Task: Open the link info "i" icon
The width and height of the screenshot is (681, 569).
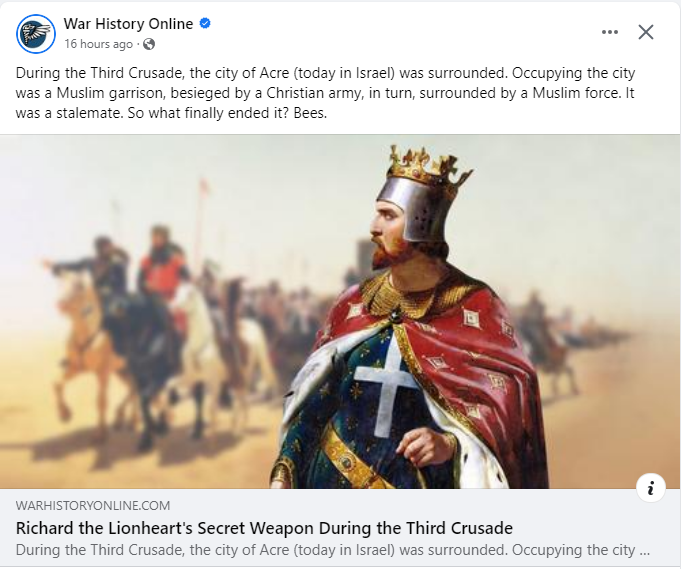Action: click(651, 488)
